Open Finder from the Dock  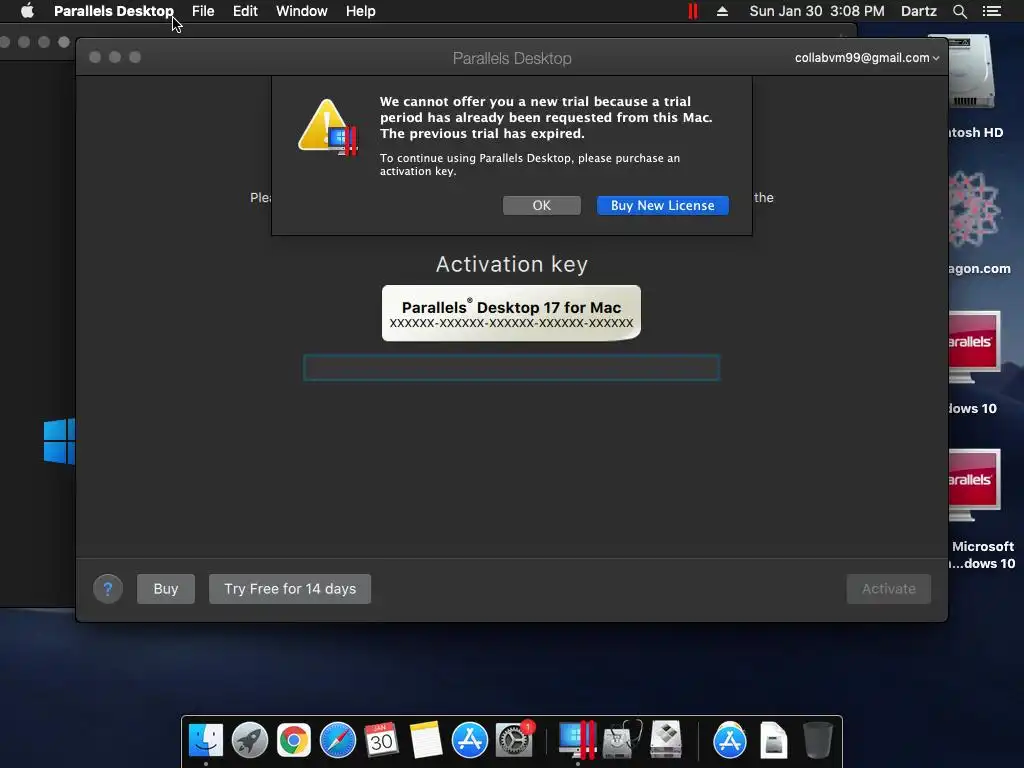(x=206, y=740)
